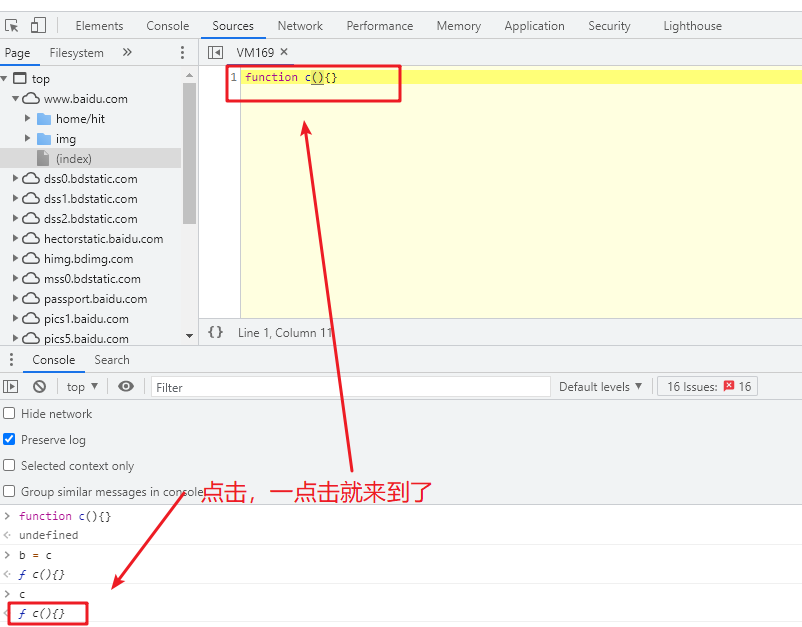Click the 'undefined' console output
This screenshot has height=627, width=802.
coord(49,535)
